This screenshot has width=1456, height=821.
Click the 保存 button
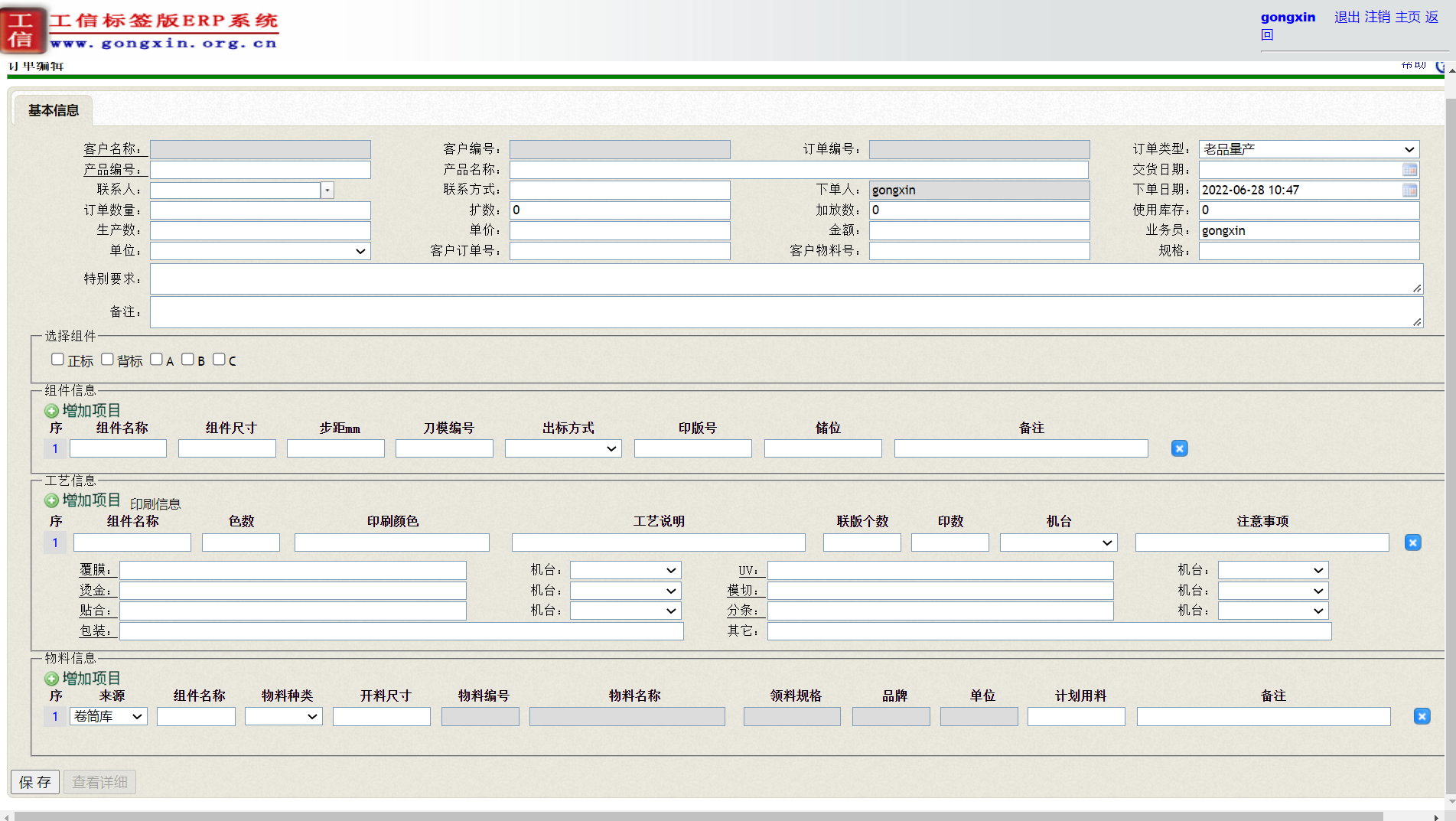click(34, 782)
